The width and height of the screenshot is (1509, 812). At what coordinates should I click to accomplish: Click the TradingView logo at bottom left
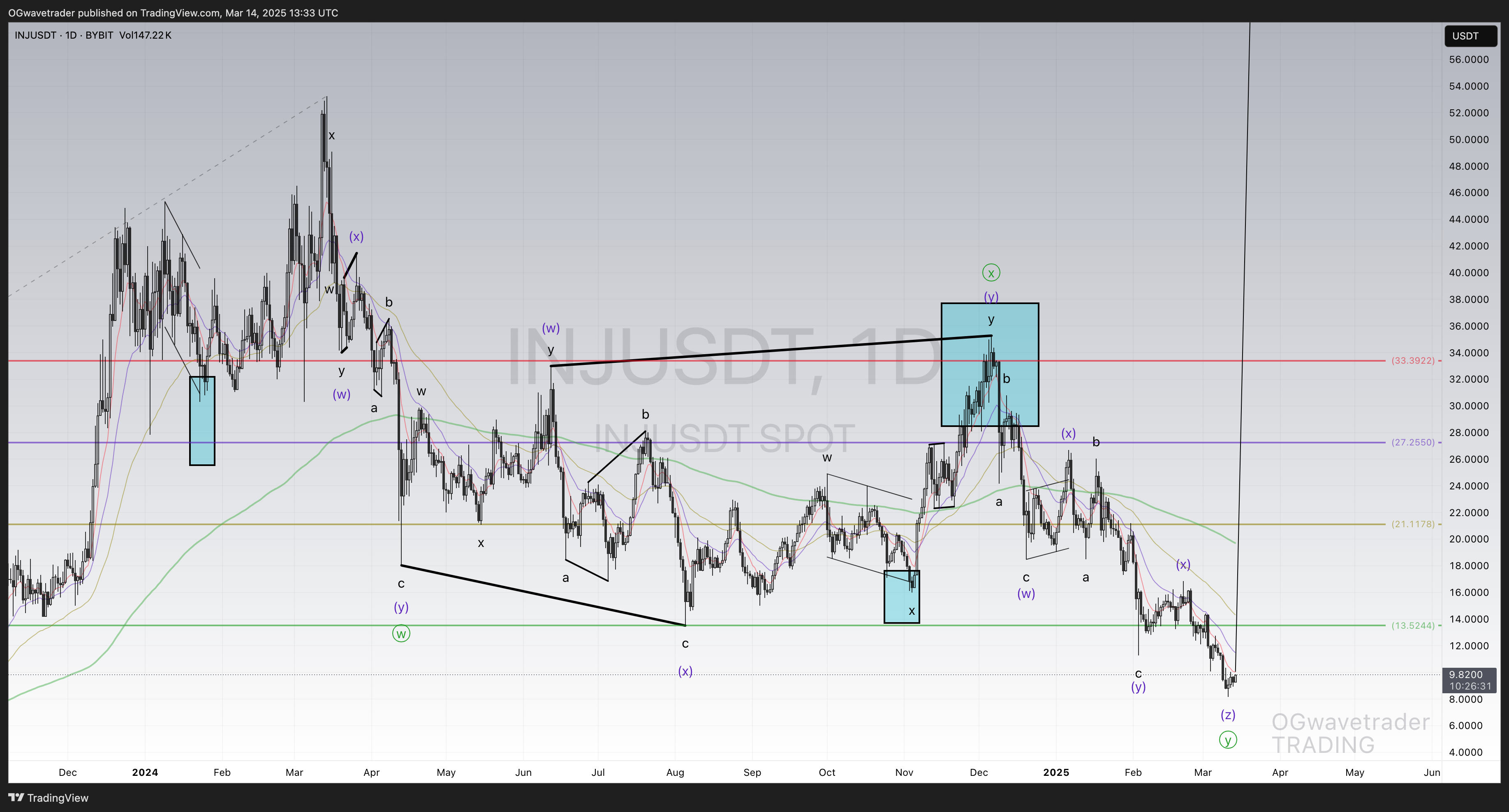tap(49, 798)
